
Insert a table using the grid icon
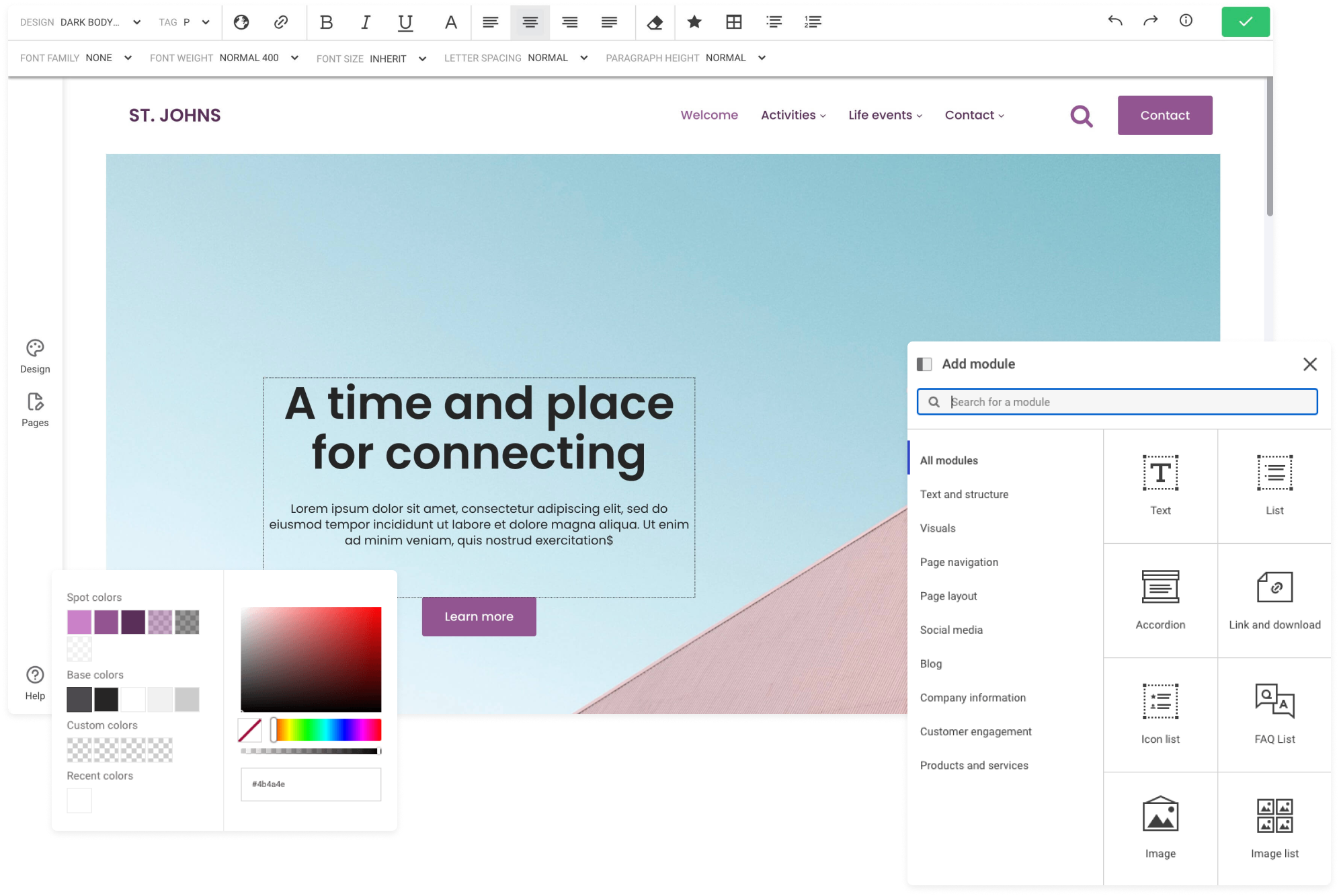click(x=734, y=22)
